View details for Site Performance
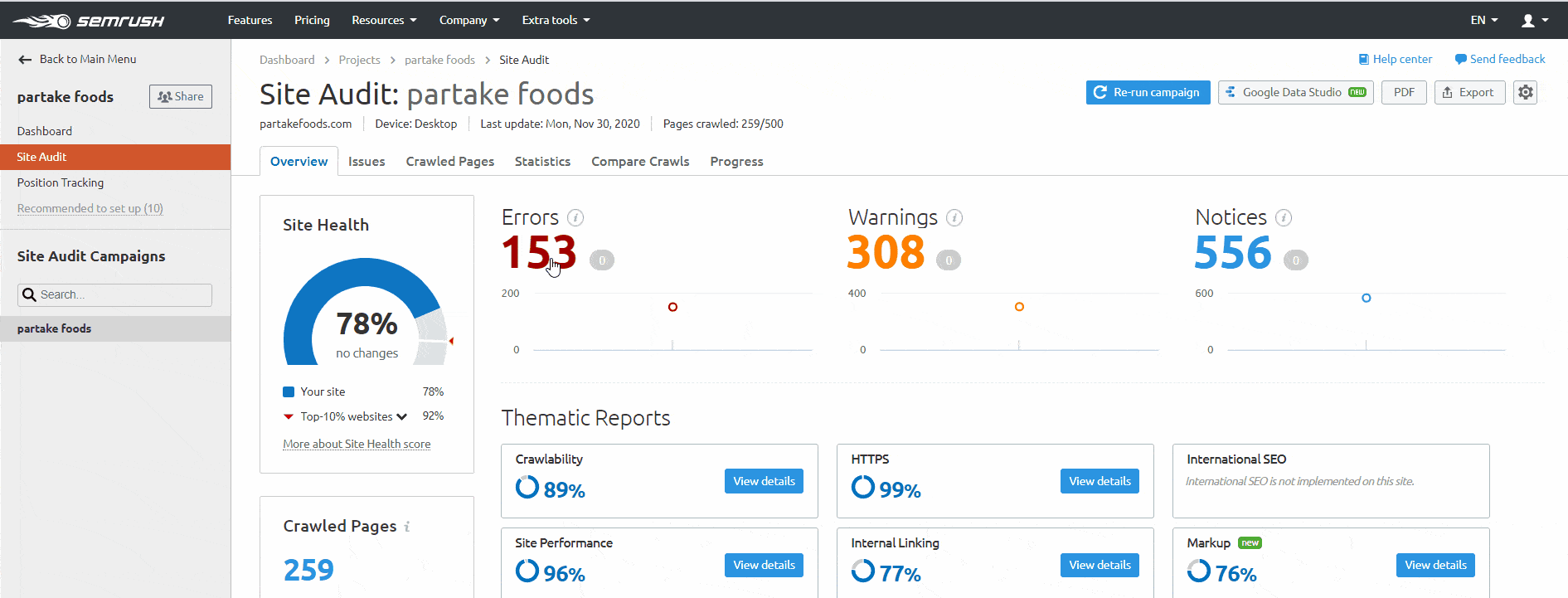The width and height of the screenshot is (1568, 598). click(x=764, y=565)
